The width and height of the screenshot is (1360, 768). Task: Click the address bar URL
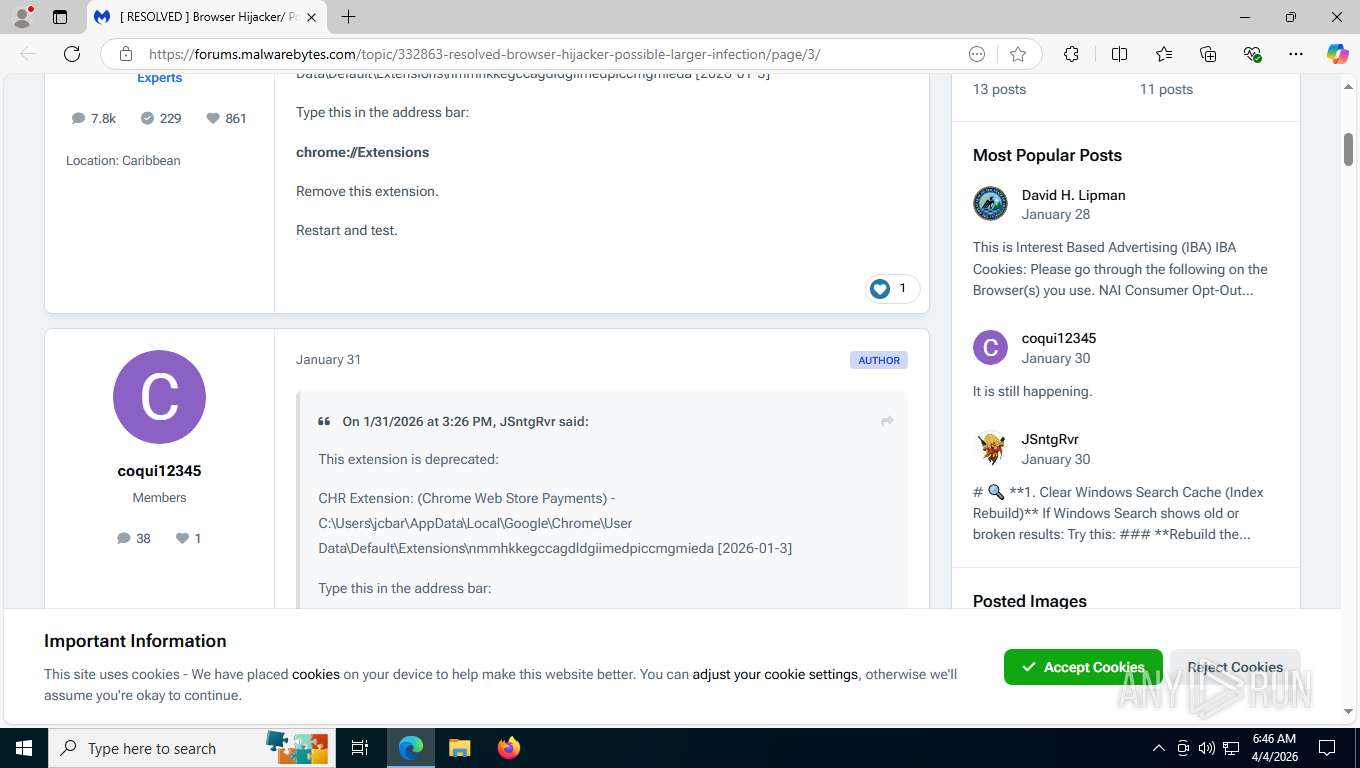coord(485,54)
